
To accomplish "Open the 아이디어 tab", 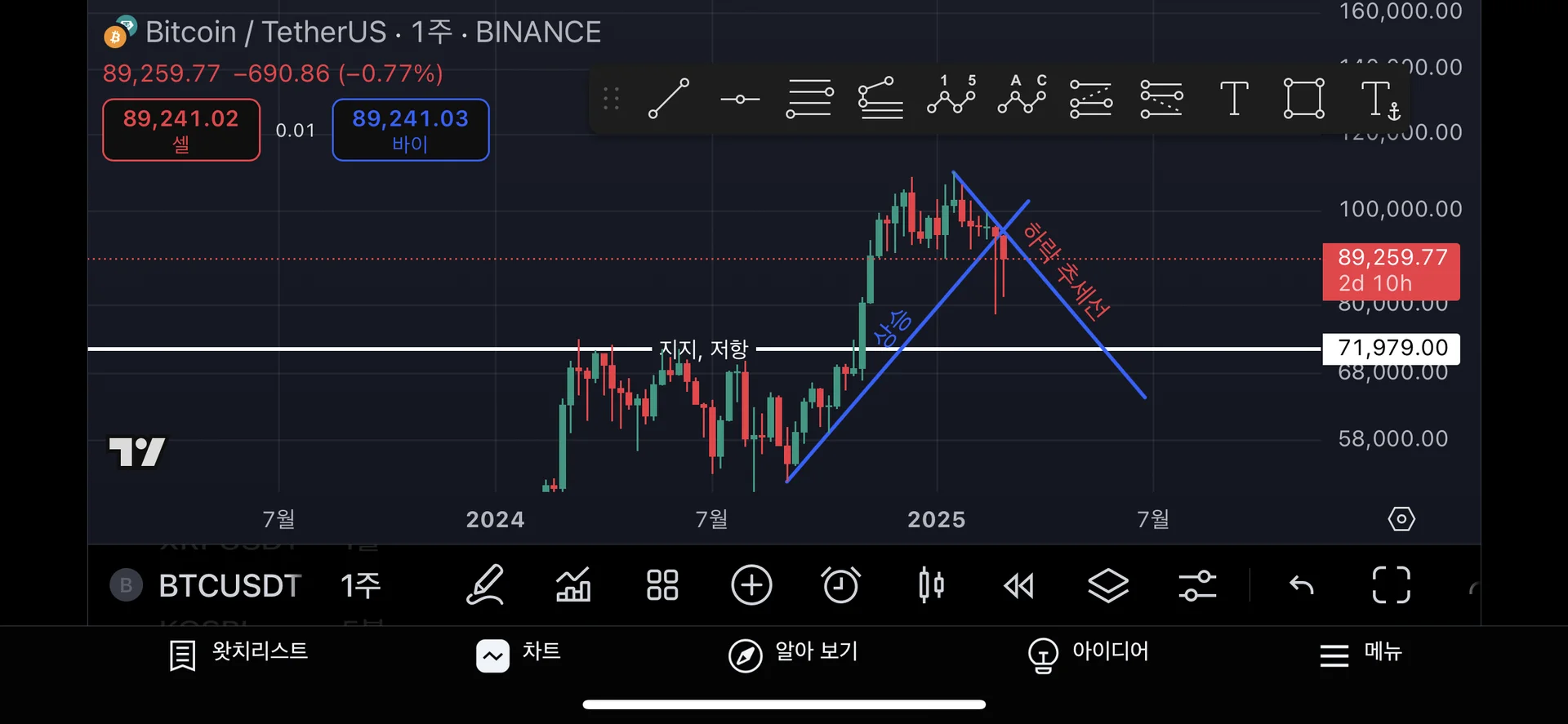I will (x=1089, y=653).
